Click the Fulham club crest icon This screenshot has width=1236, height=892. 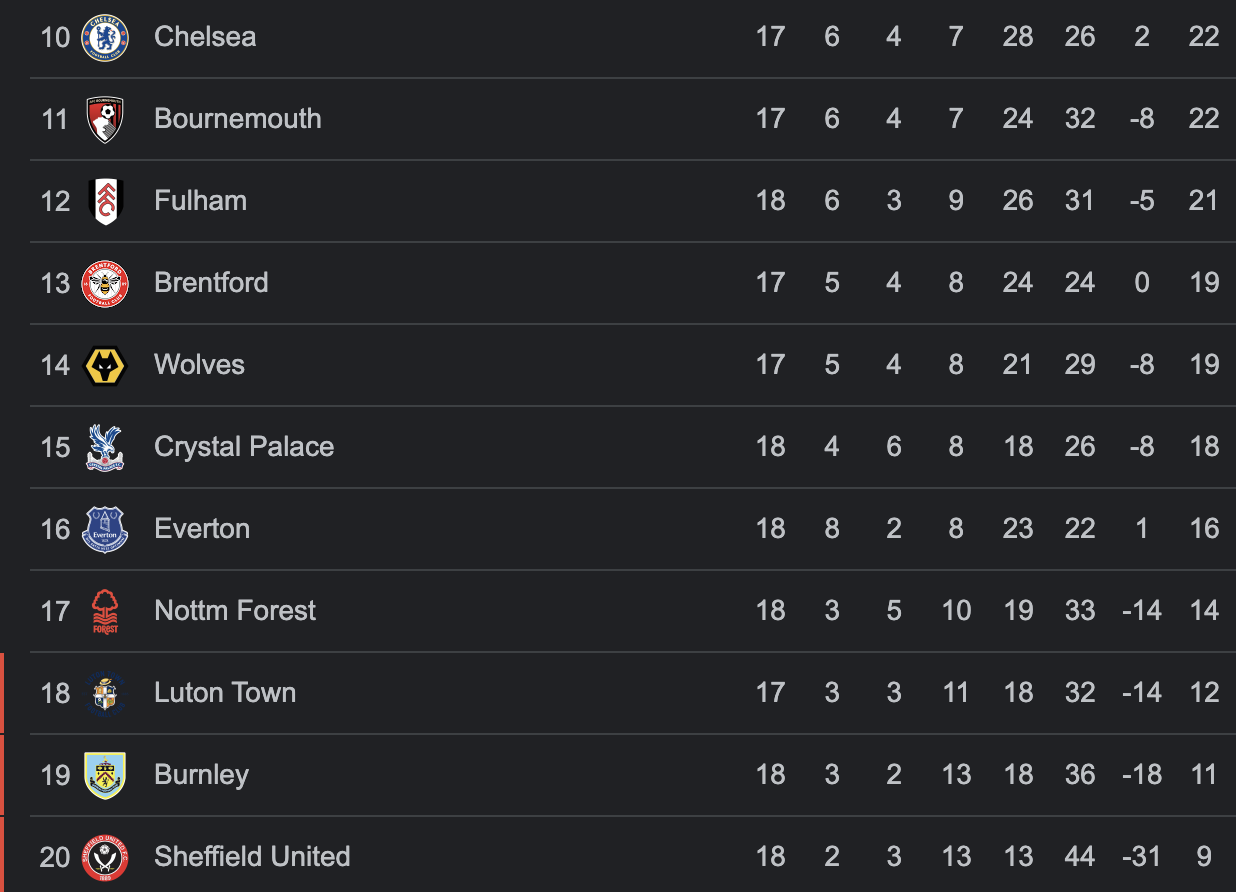[105, 201]
